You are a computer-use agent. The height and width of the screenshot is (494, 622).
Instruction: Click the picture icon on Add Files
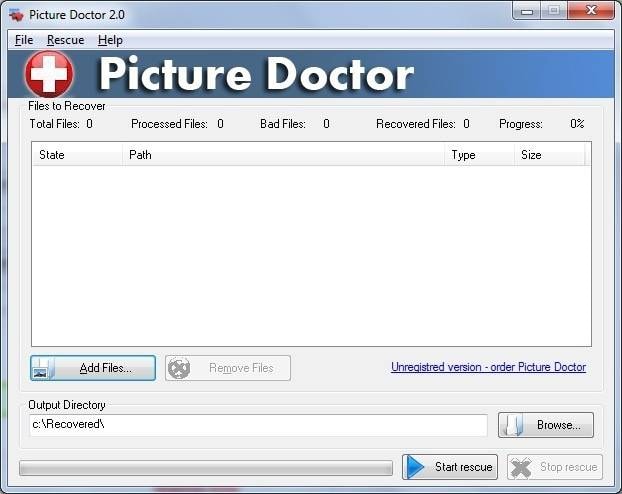click(x=43, y=369)
